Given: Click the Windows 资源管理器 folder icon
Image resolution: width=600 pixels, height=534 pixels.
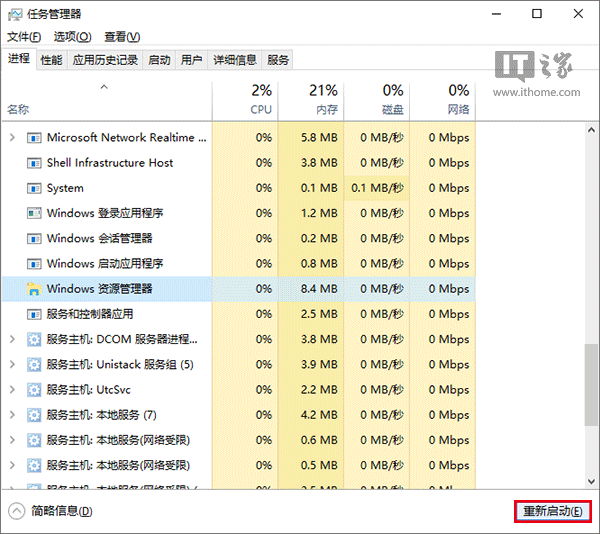Looking at the screenshot, I should tap(34, 289).
